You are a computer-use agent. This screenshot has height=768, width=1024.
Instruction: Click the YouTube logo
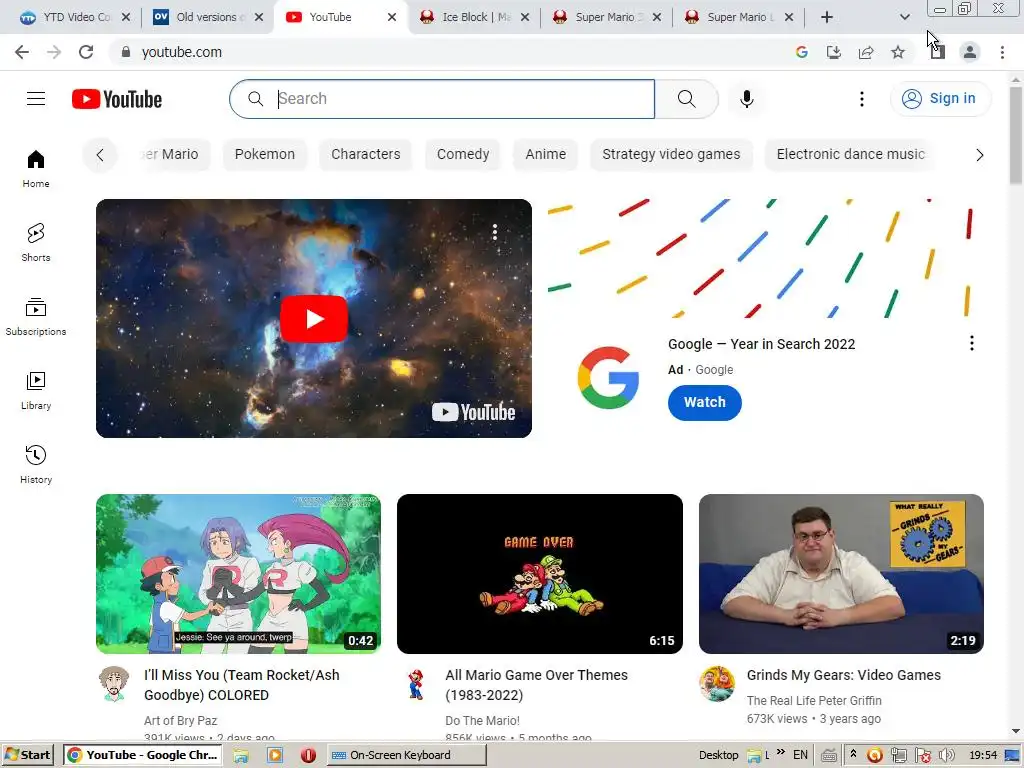pyautogui.click(x=117, y=99)
